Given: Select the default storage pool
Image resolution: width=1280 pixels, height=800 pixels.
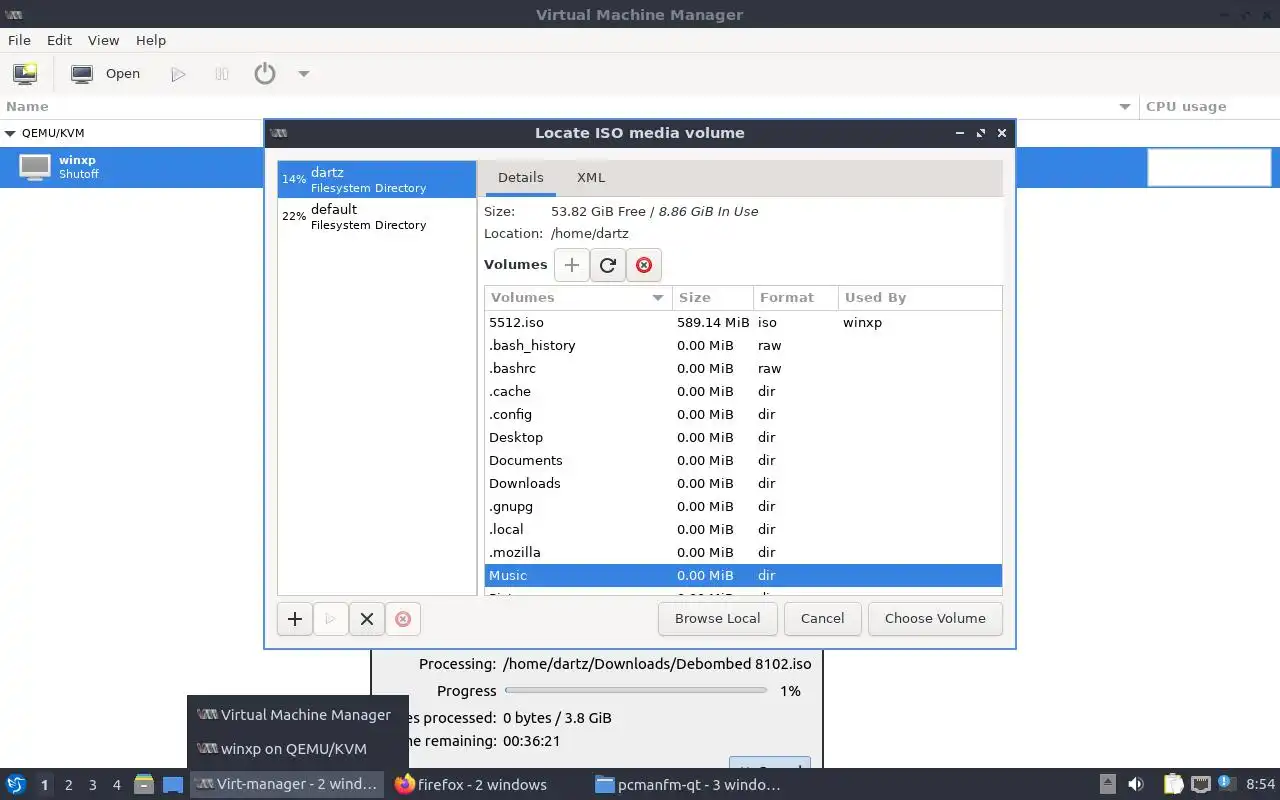Looking at the screenshot, I should click(x=377, y=217).
